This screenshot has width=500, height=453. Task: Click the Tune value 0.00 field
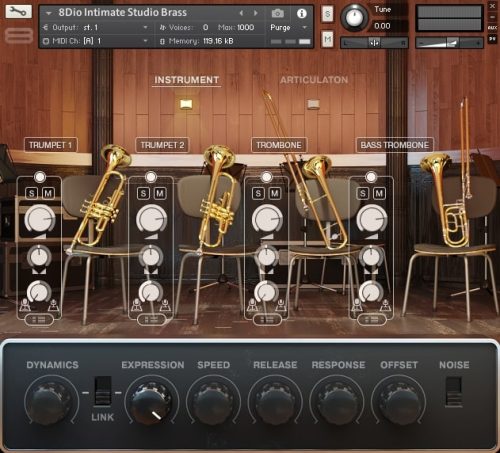point(382,26)
